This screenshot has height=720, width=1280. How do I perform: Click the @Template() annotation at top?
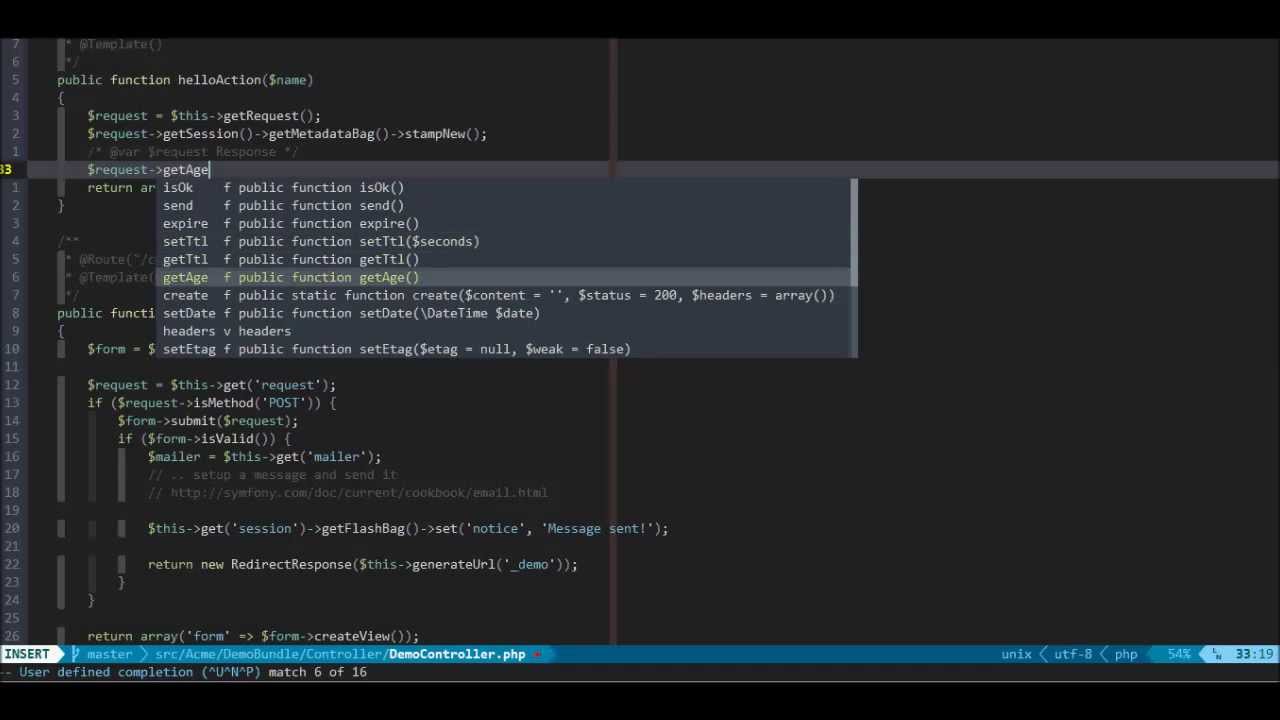(x=120, y=44)
